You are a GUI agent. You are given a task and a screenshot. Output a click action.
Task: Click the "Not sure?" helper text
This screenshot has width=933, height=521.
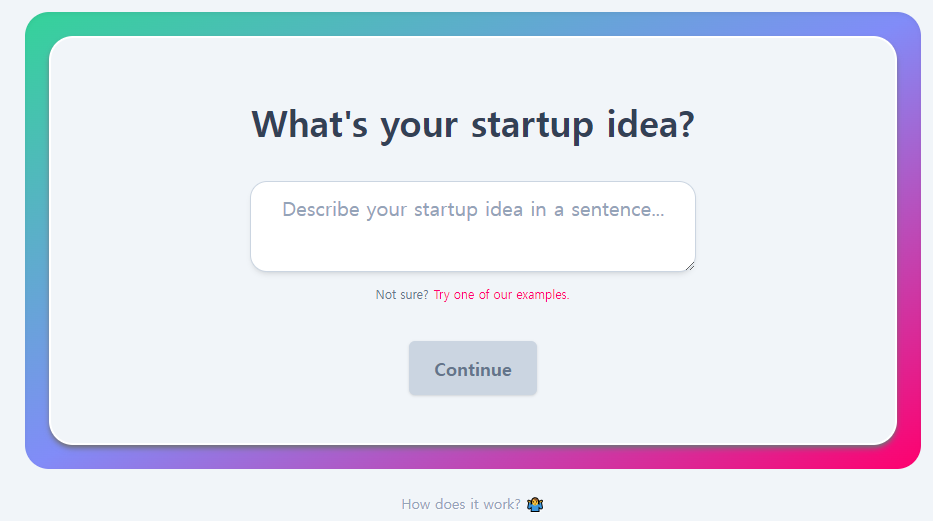tap(401, 295)
